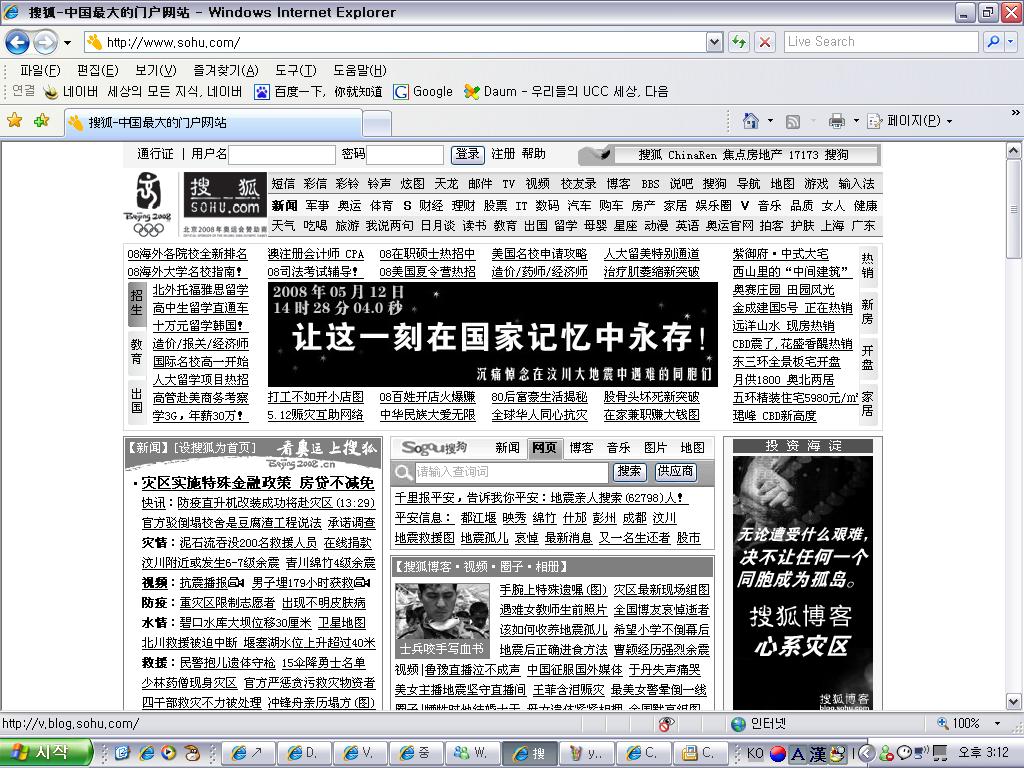Click the Sogou query input field
The width and height of the screenshot is (1024, 770).
click(x=511, y=472)
